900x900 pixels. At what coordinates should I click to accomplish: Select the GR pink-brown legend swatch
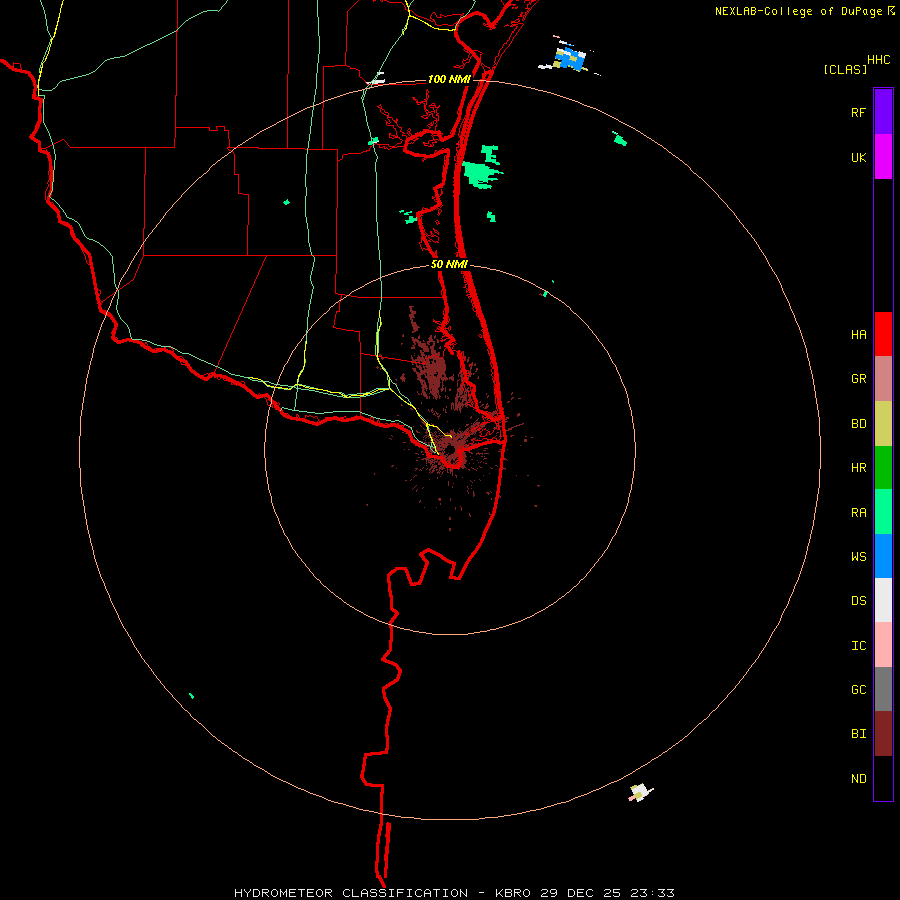pos(883,379)
